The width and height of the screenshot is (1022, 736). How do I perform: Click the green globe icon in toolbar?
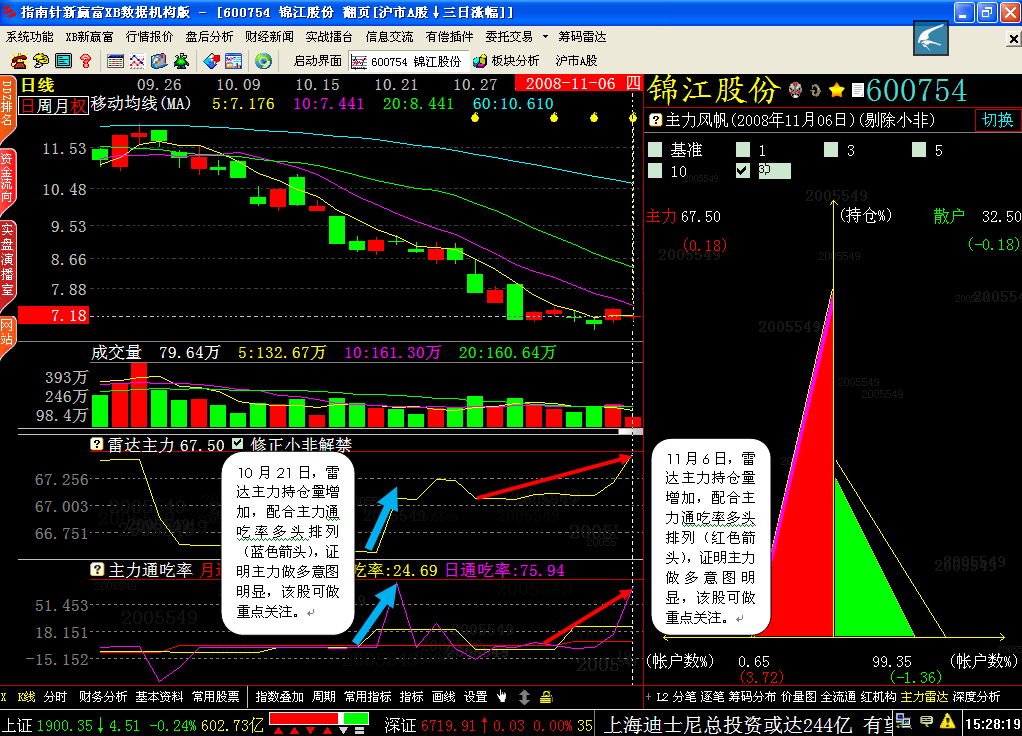[263, 61]
